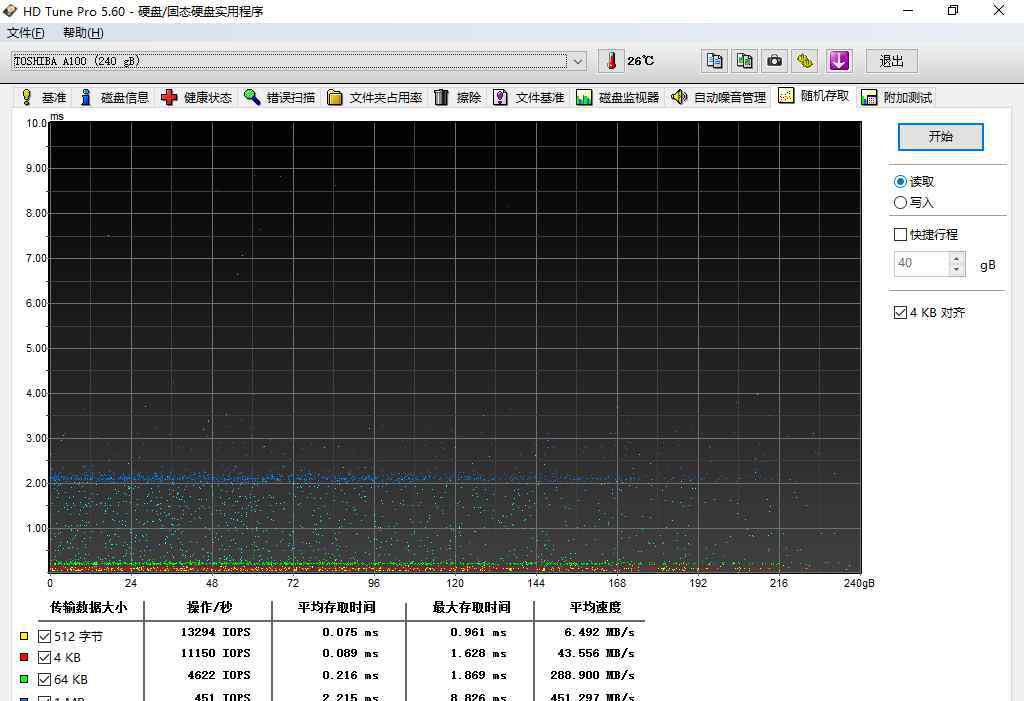Open the 附加测试 extra tests tab

pyautogui.click(x=897, y=97)
